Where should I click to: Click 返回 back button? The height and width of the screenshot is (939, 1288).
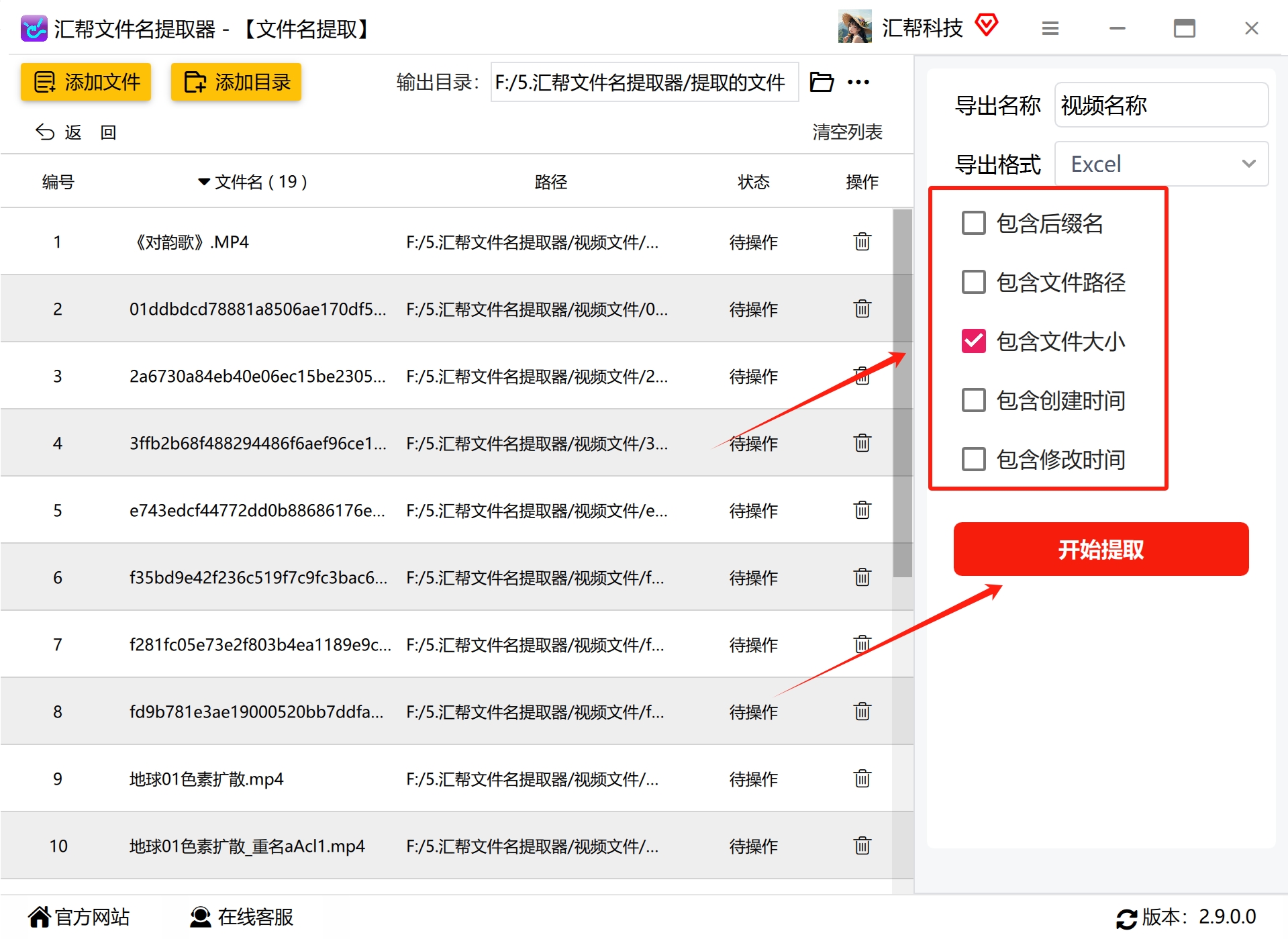[76, 132]
